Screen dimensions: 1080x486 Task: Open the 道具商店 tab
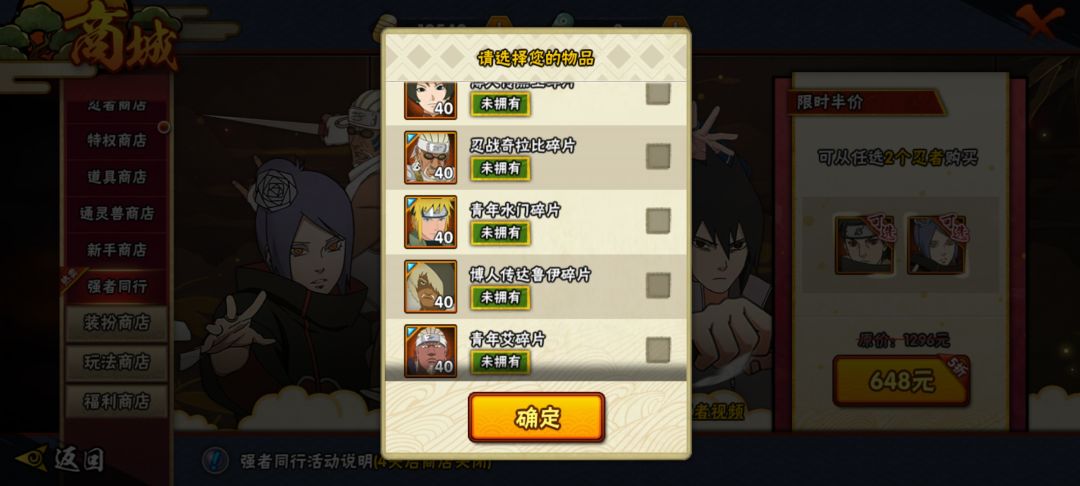click(116, 177)
